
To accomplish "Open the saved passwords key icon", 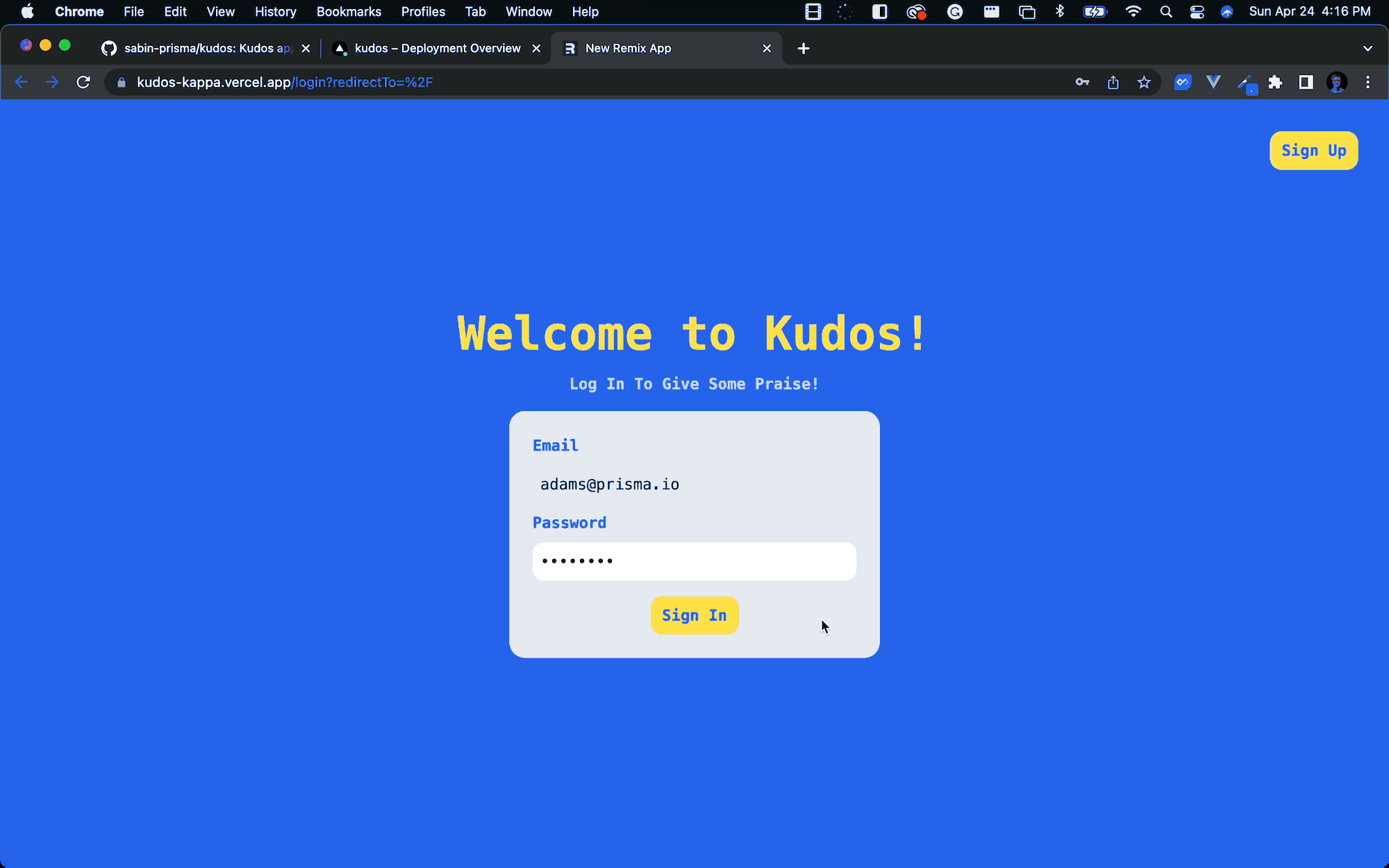I will pos(1082,83).
